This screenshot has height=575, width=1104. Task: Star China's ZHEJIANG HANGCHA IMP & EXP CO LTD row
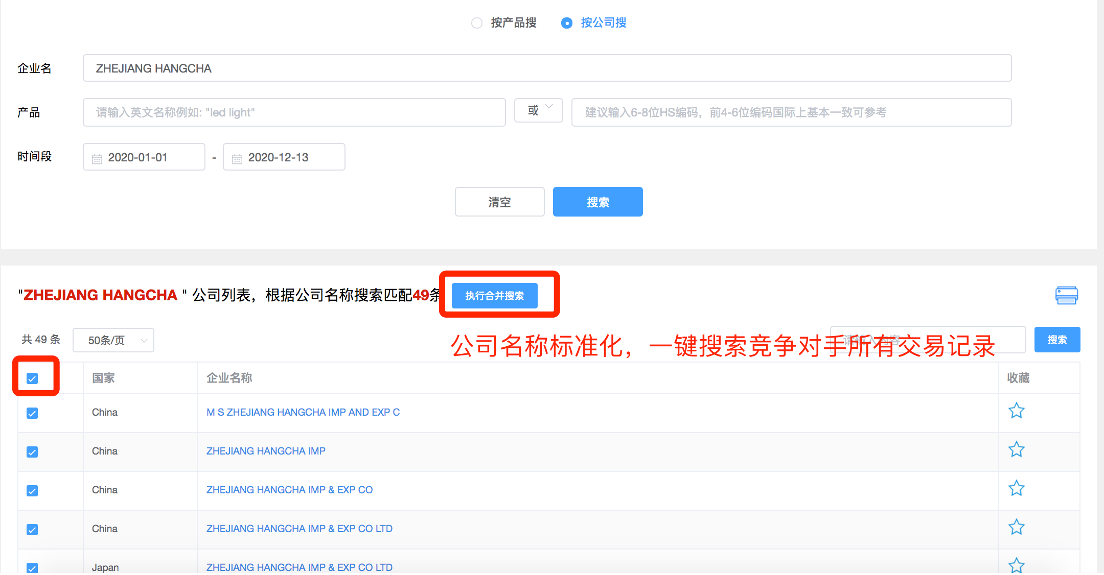(1016, 526)
